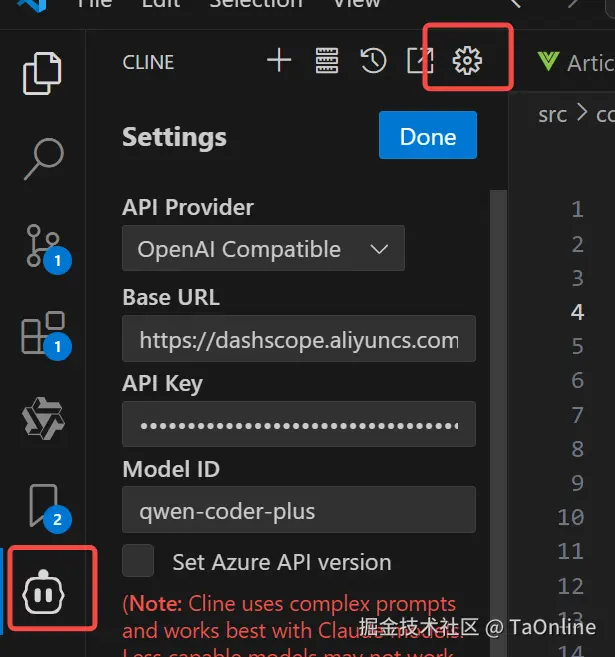615x657 pixels.
Task: Click line number 10 in editor gutter
Action: [x=571, y=517]
